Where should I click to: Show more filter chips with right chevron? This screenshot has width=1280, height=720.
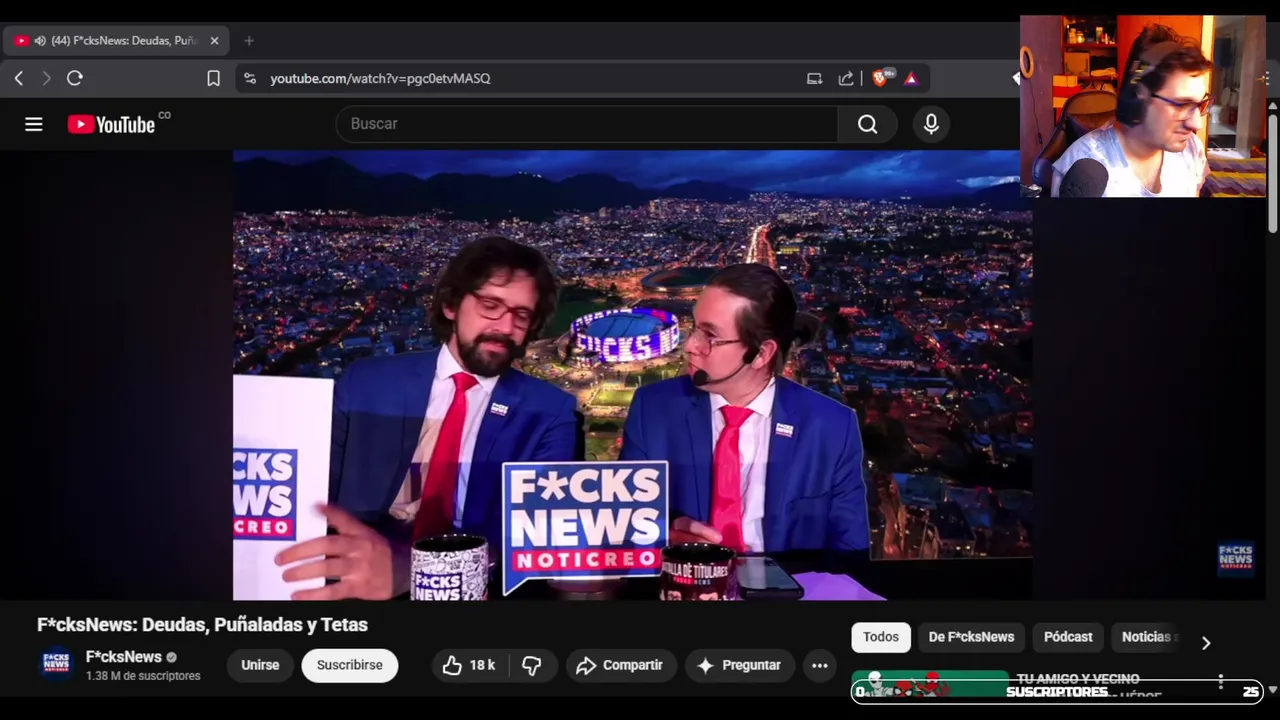tap(1206, 643)
